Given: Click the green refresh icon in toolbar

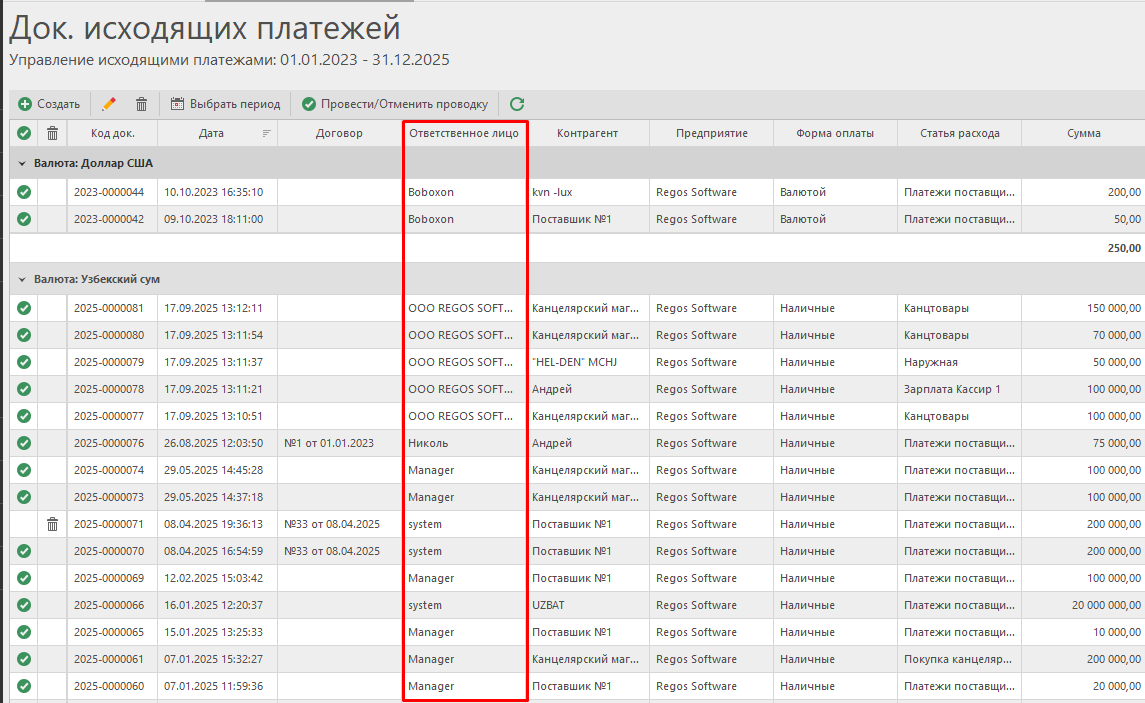Looking at the screenshot, I should tap(517, 104).
